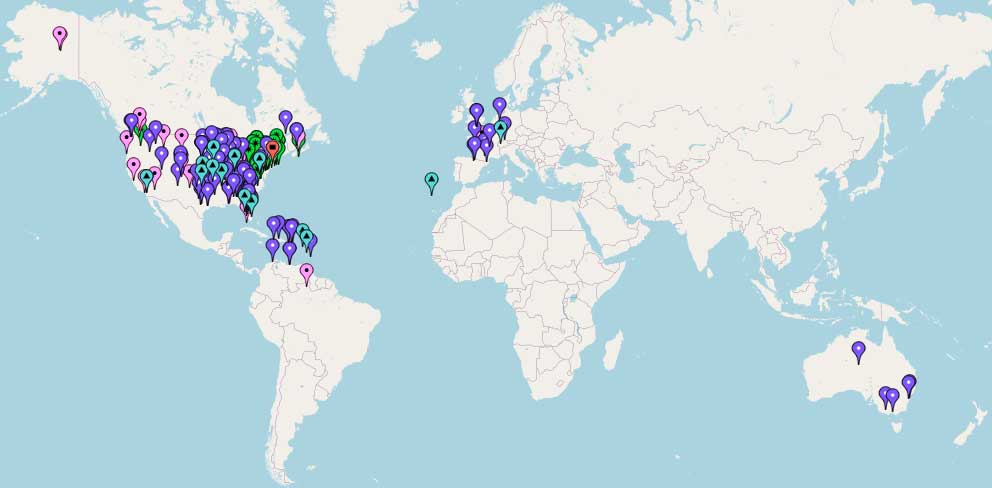The height and width of the screenshot is (488, 992).
Task: Select the teal triangle marker in central Europe
Action: 500,129
